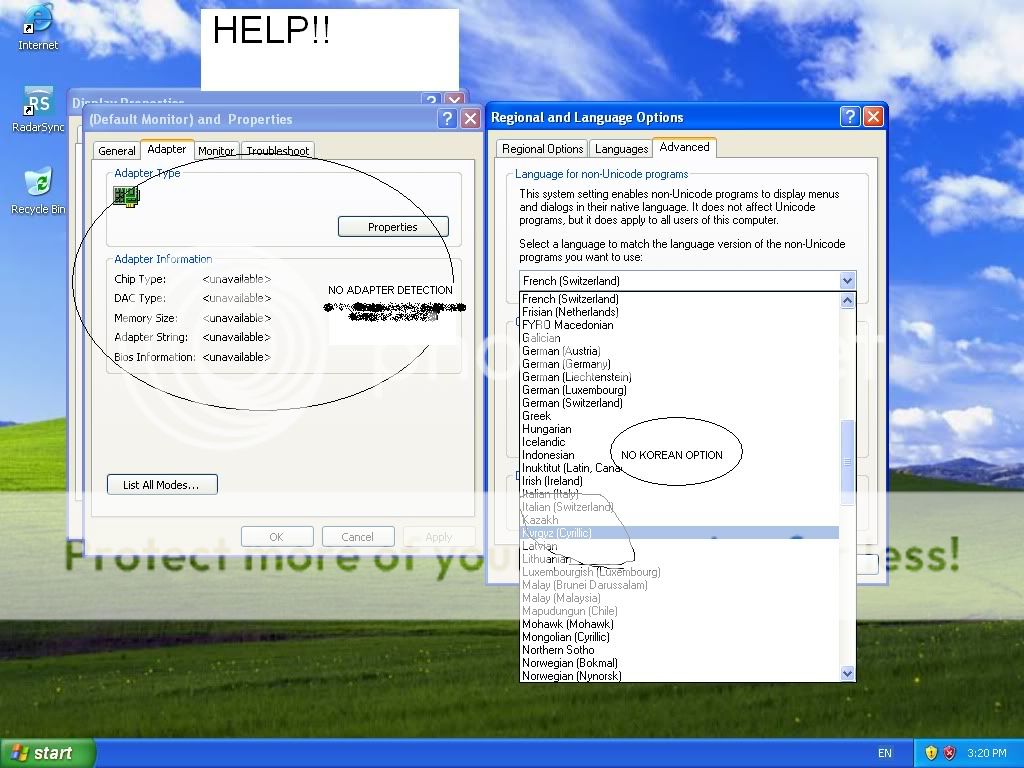Open the Recycle Bin icon

coord(38,183)
